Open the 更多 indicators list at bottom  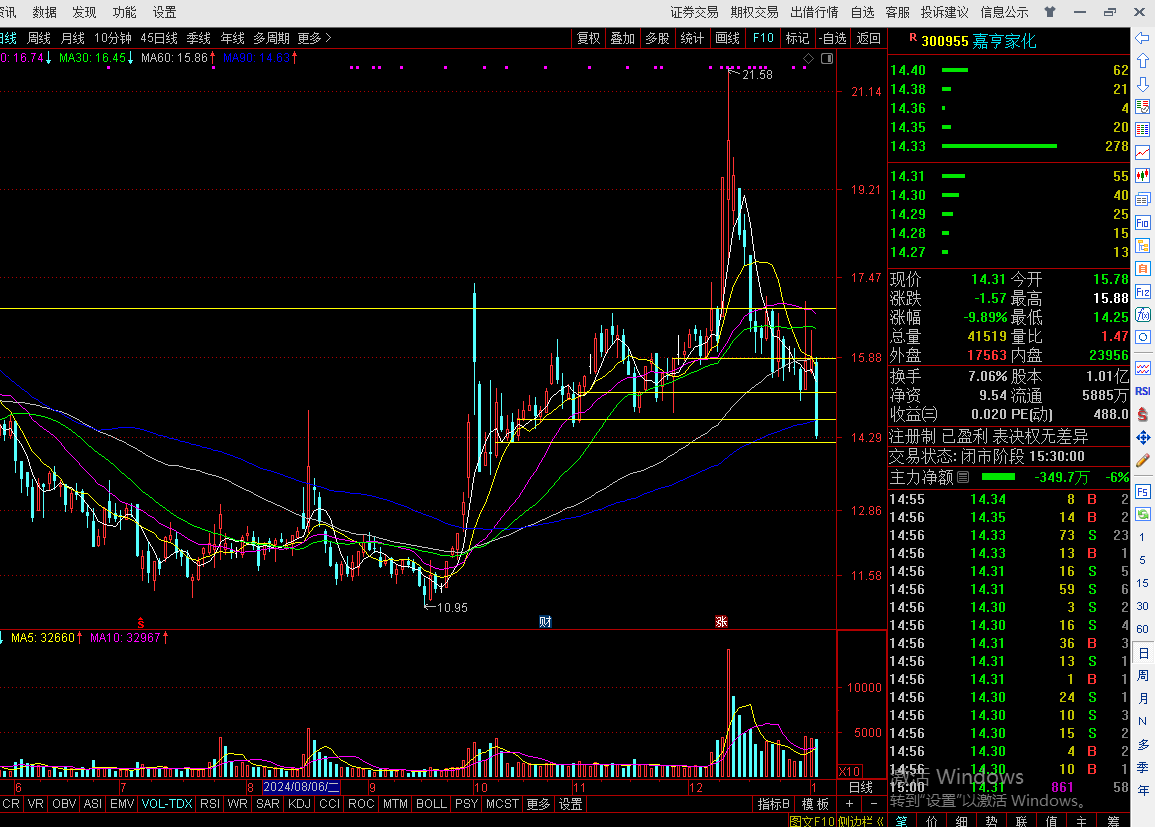(538, 804)
